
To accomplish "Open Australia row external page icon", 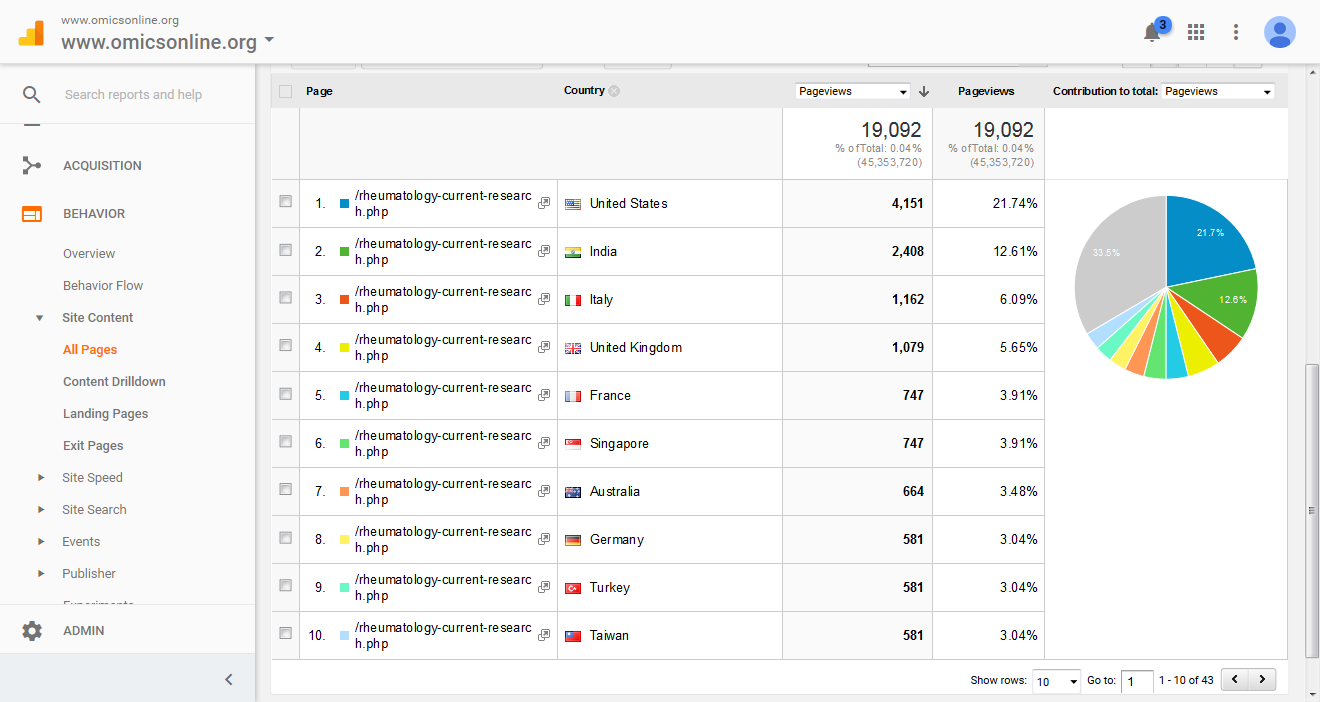I will [x=544, y=491].
